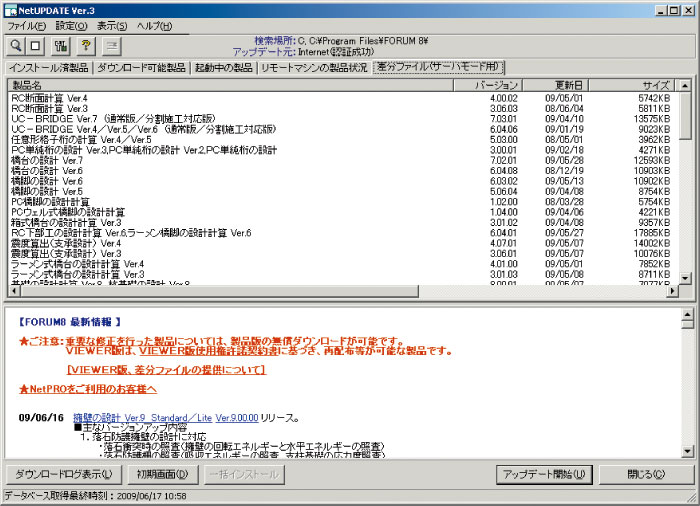Screen dimensions: 700x506
Task: Select row PC単純桁の設計 Ver.3
Action: (342, 150)
